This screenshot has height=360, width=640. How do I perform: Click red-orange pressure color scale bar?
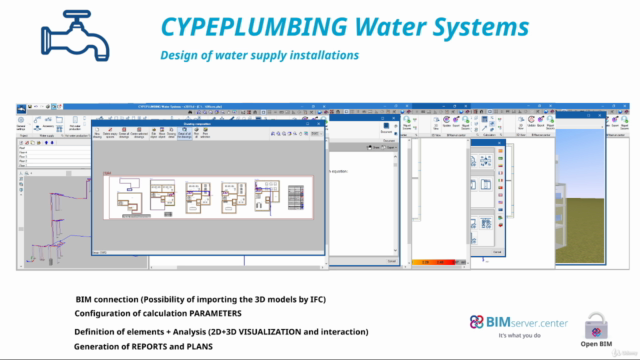pyautogui.click(x=433, y=262)
